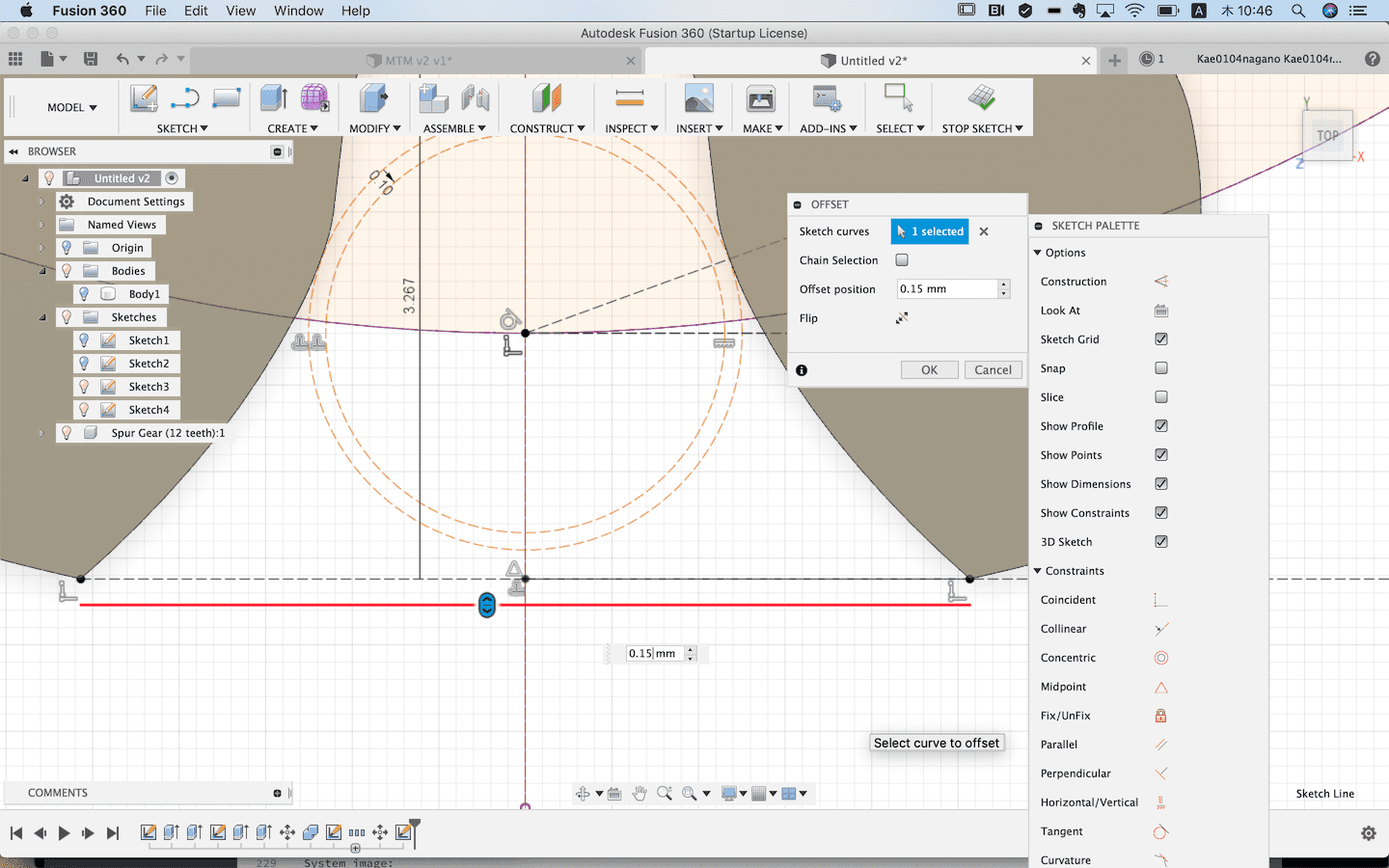
Task: Click the blue offset drag handle on canvas
Action: point(487,606)
